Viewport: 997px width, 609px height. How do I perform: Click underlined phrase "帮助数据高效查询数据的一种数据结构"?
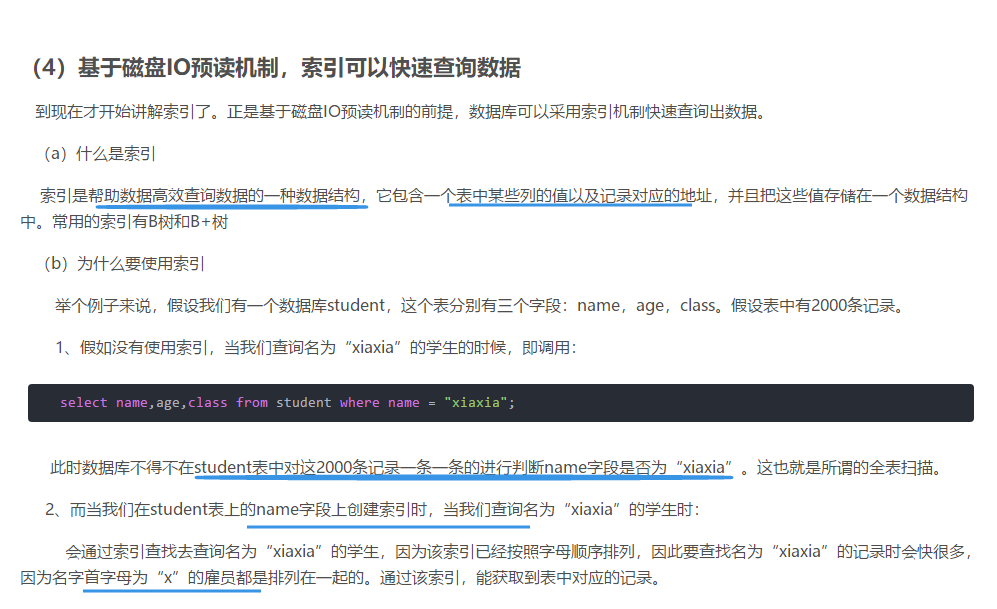click(x=224, y=196)
